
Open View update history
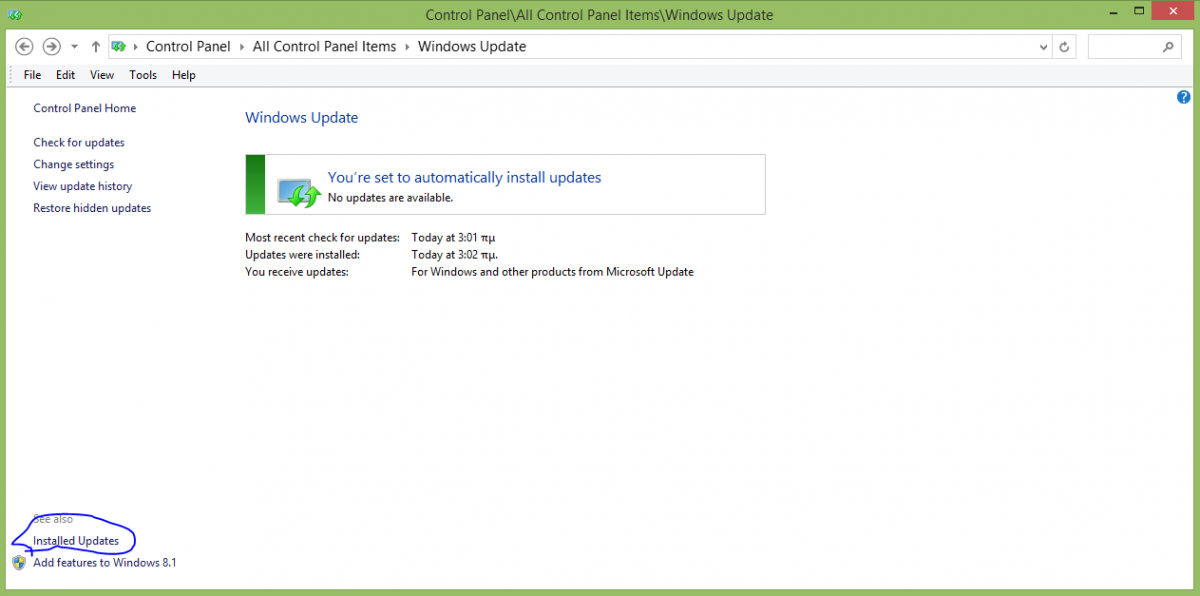point(82,186)
